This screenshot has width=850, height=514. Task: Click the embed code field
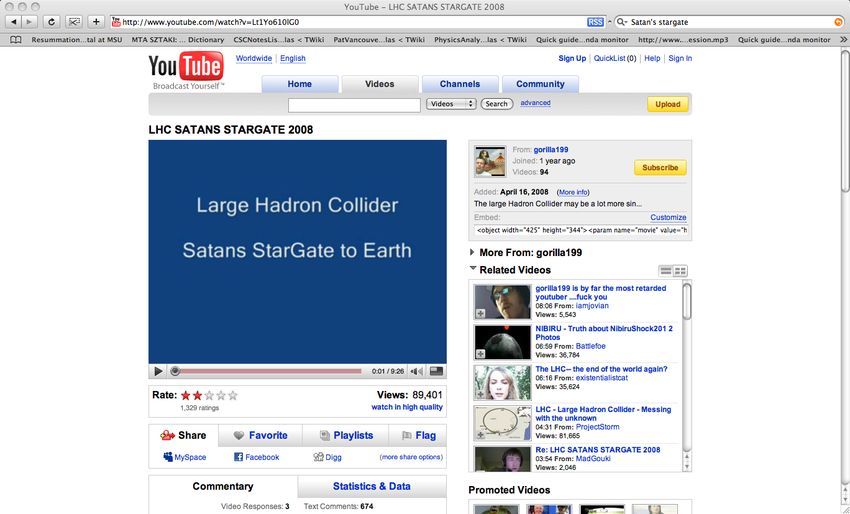(x=581, y=230)
